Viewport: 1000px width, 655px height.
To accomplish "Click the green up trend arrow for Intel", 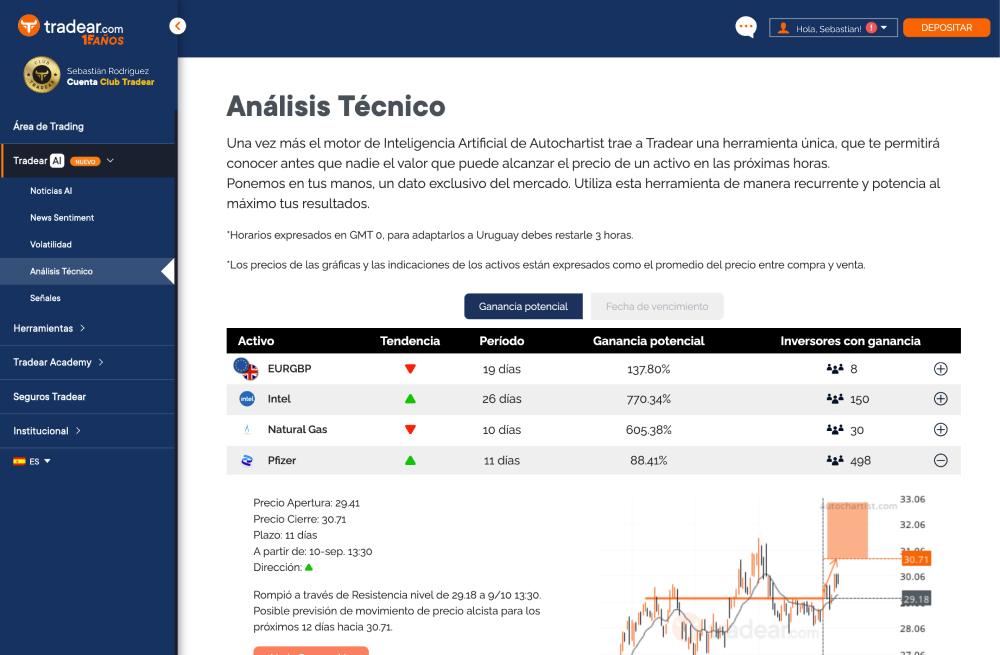I will tap(410, 399).
